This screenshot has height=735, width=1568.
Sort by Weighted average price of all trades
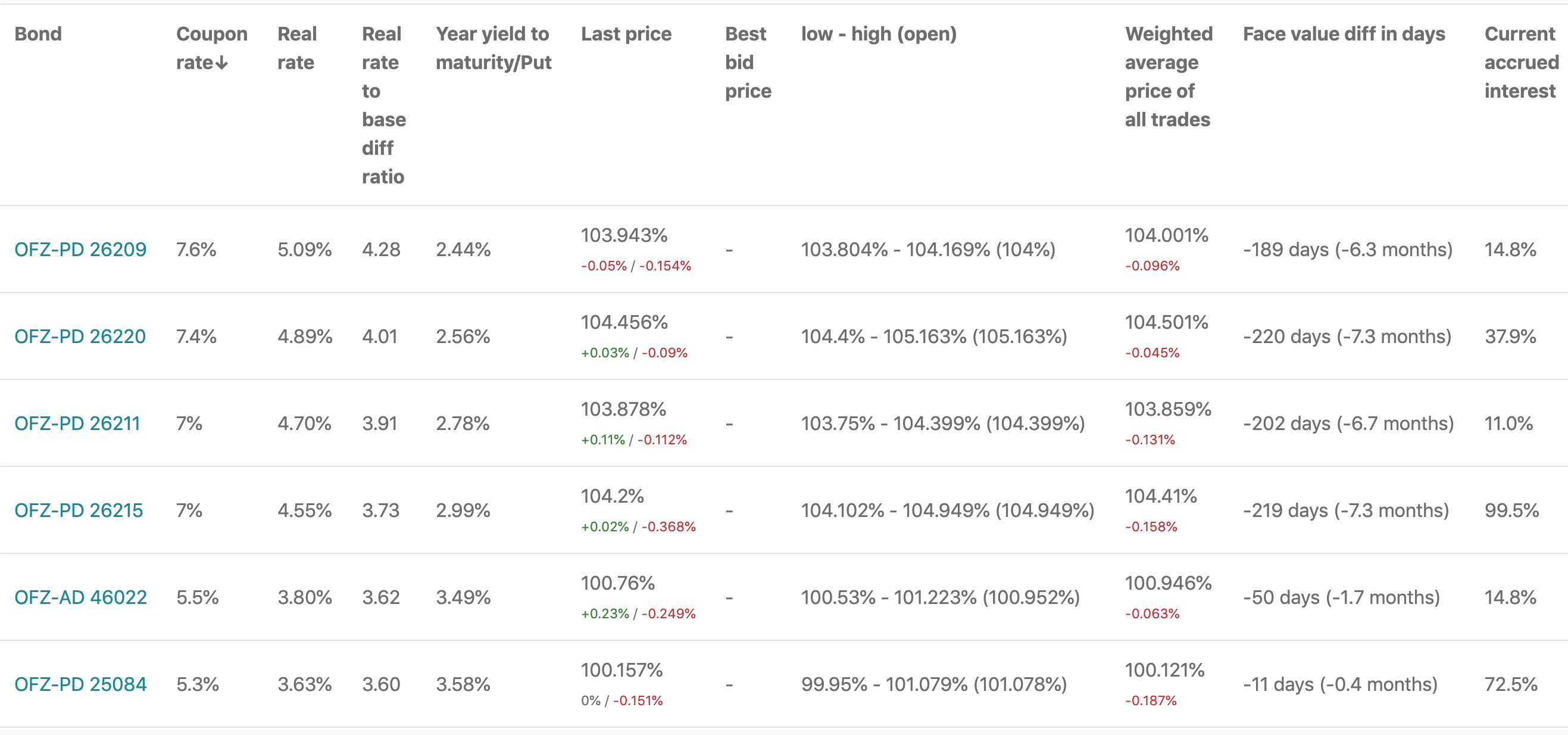[1168, 76]
